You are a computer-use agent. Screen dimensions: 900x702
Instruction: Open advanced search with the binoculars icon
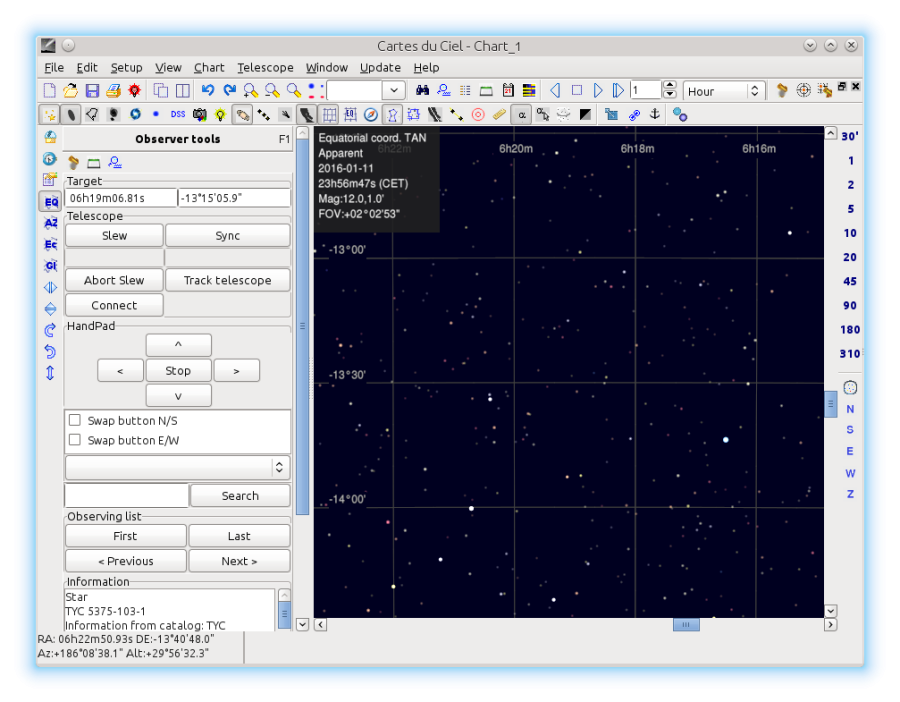click(422, 91)
